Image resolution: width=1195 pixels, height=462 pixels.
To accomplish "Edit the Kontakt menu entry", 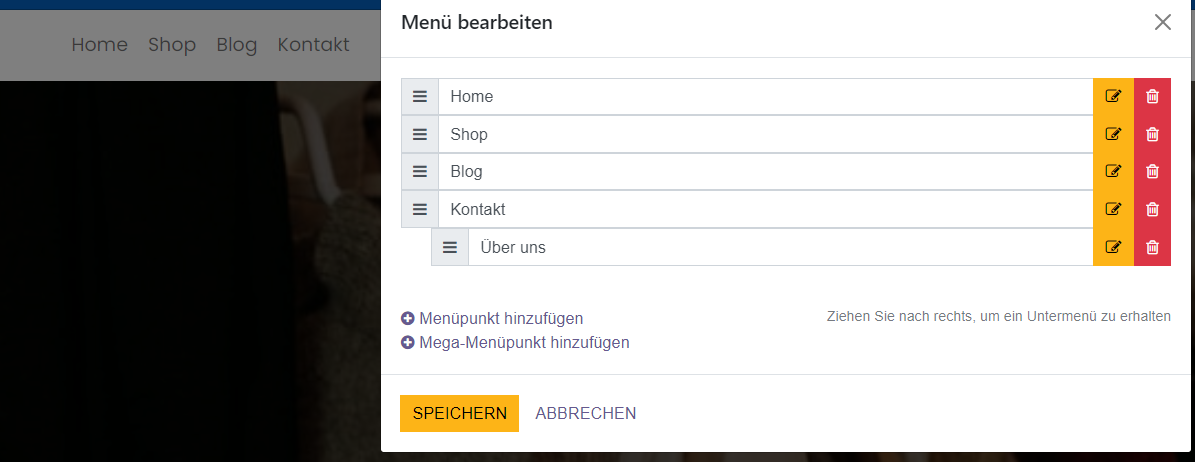I will 1113,209.
